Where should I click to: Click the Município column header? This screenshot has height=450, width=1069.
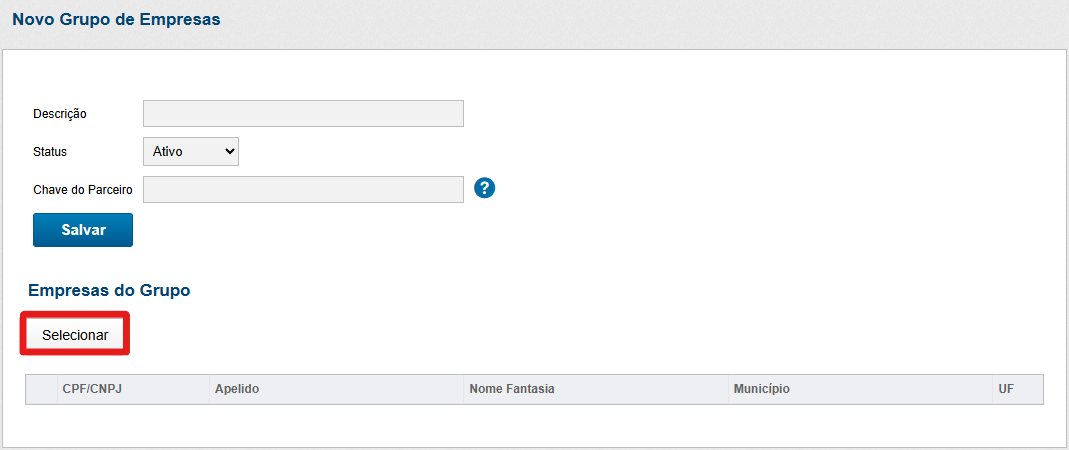761,389
